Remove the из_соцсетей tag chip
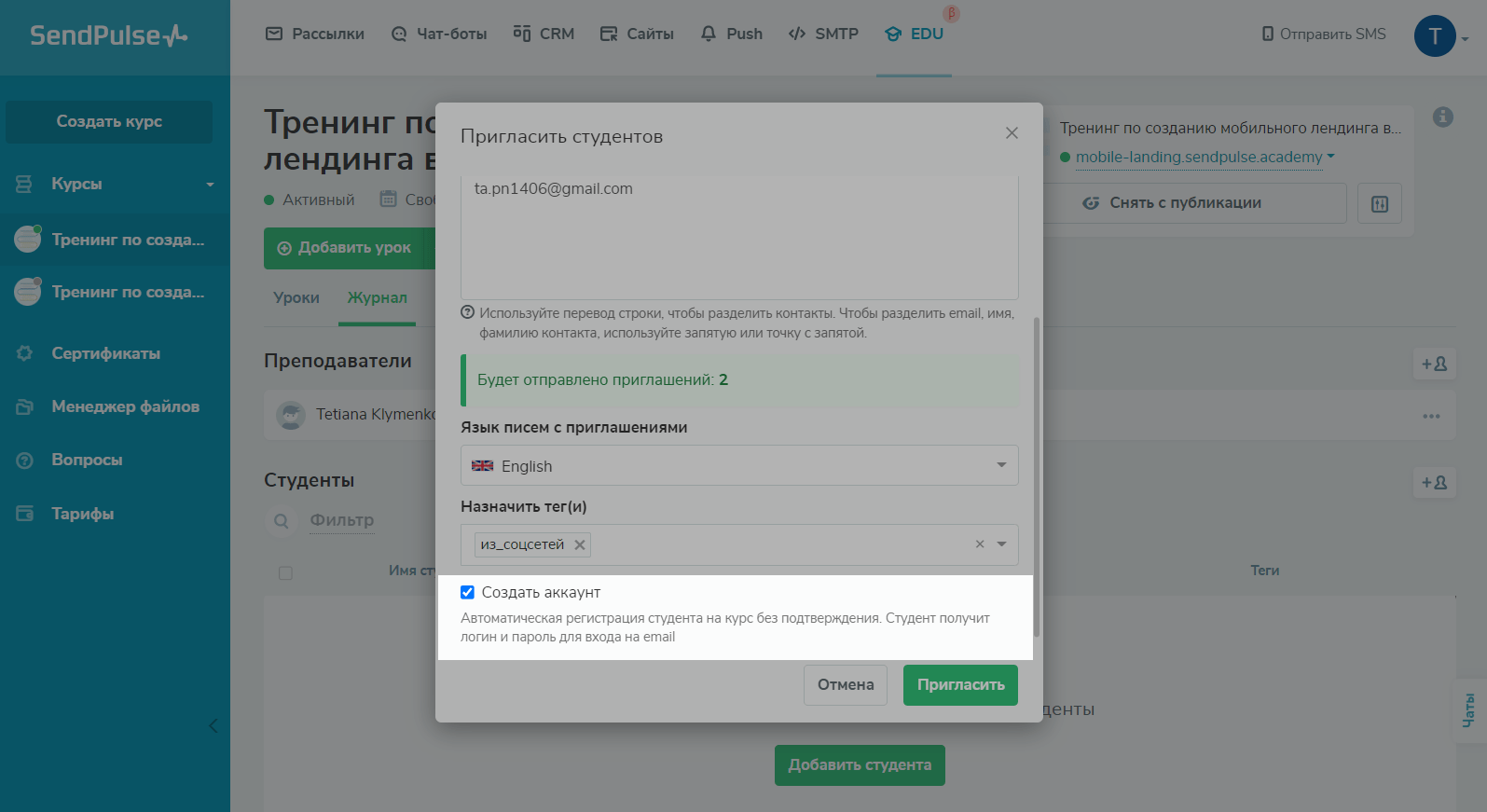 [580, 544]
